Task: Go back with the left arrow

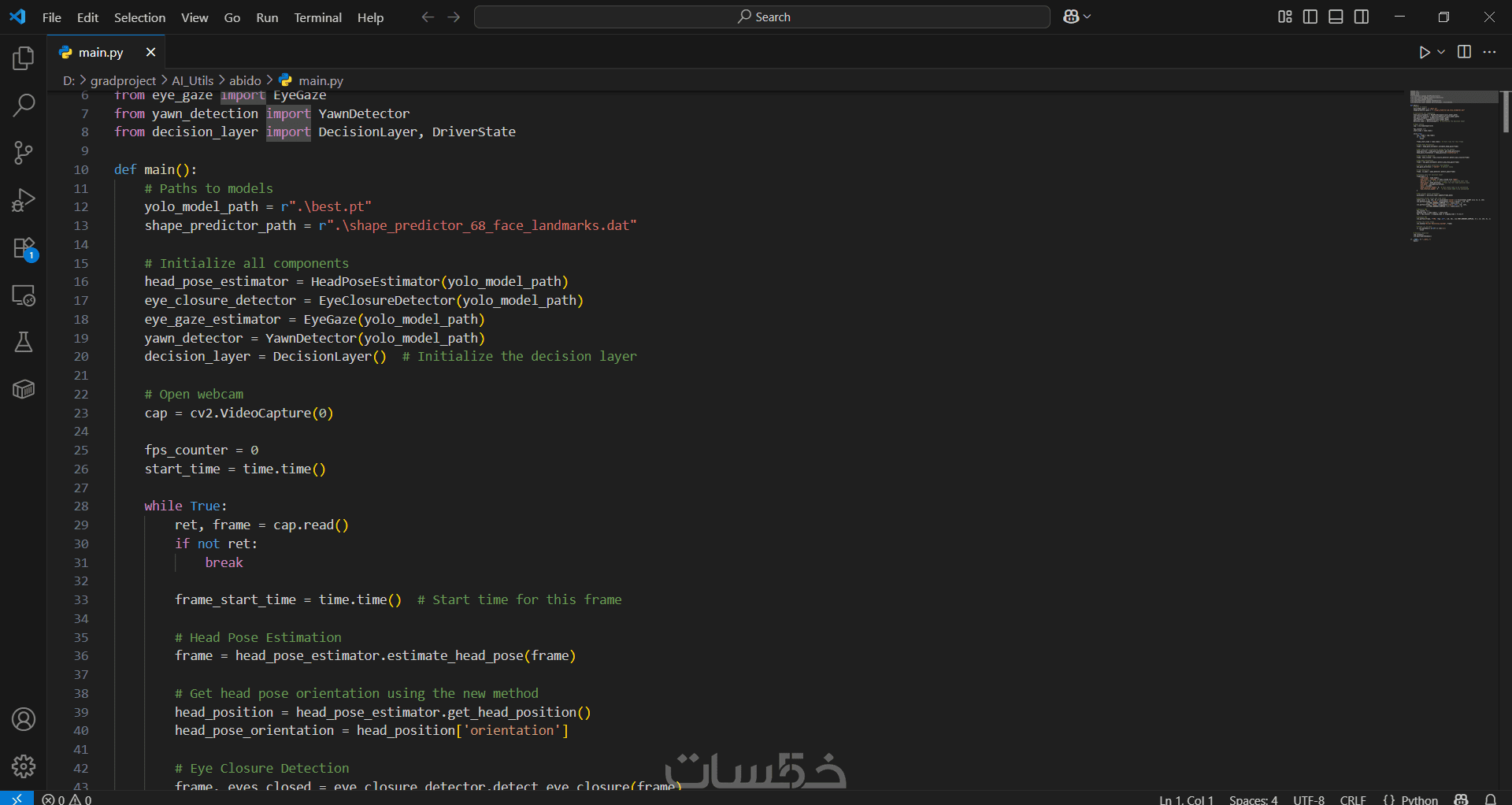Action: click(x=428, y=17)
